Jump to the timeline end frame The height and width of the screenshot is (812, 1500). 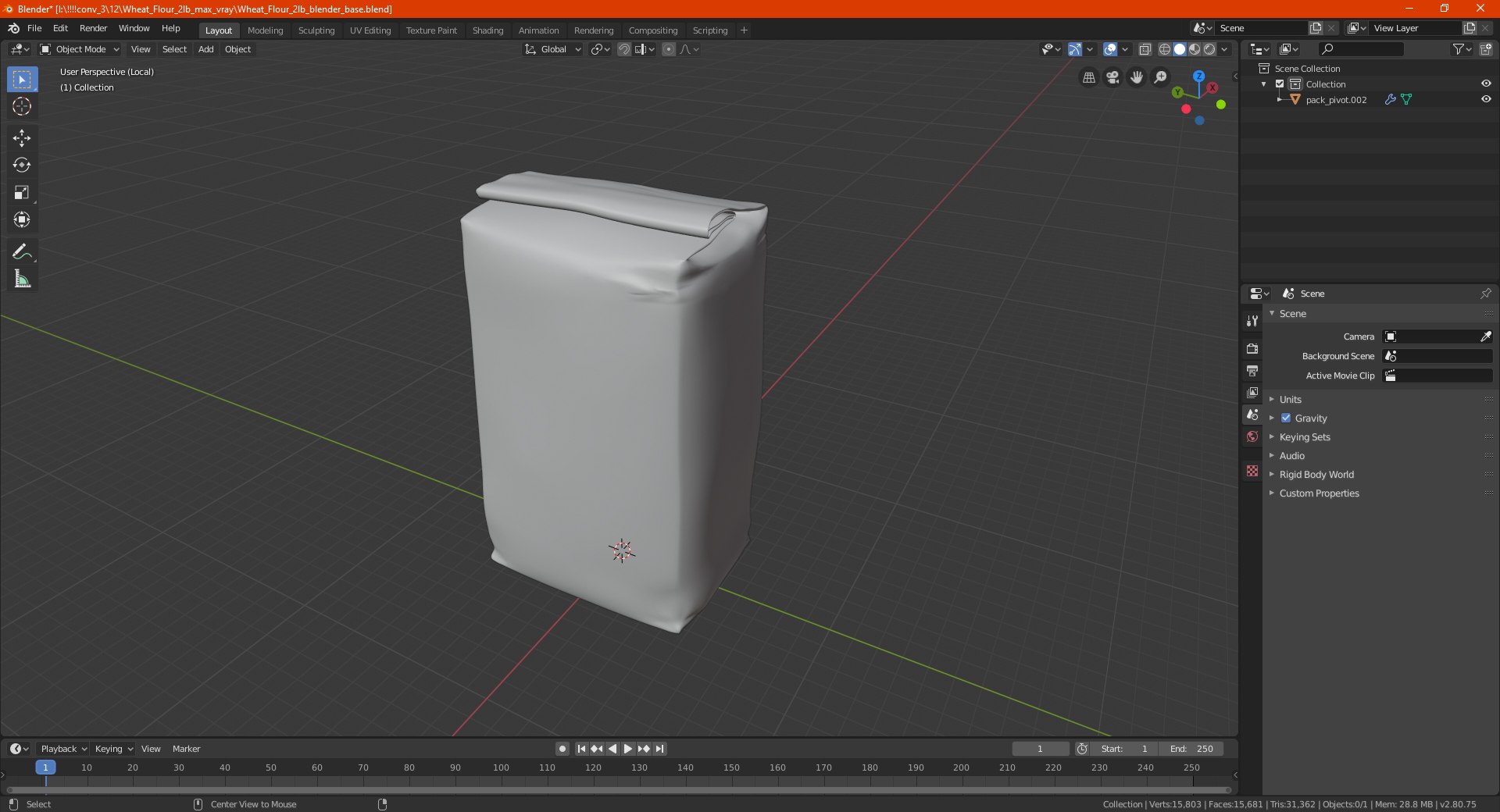(660, 749)
